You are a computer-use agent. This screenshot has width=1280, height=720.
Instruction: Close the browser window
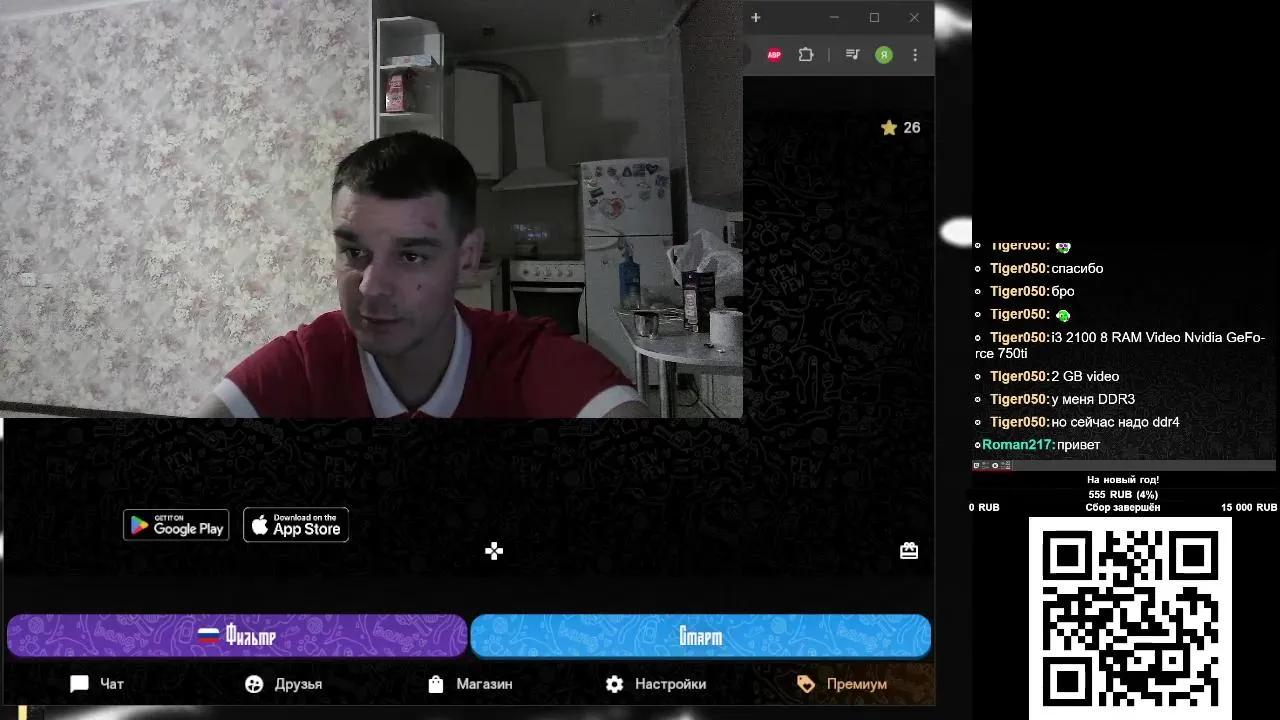[x=914, y=17]
